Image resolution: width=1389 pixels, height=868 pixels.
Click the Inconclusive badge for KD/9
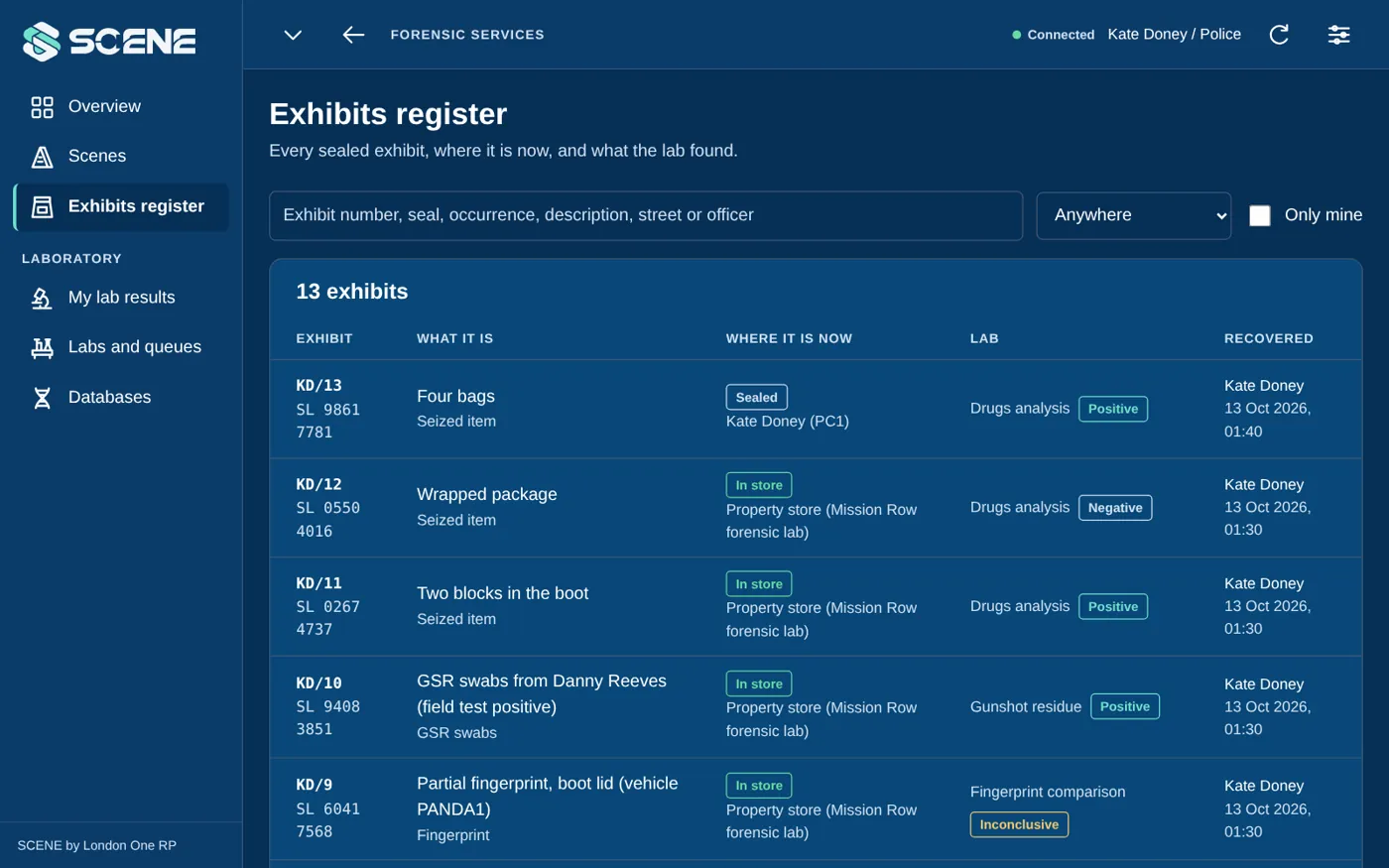pyautogui.click(x=1019, y=824)
